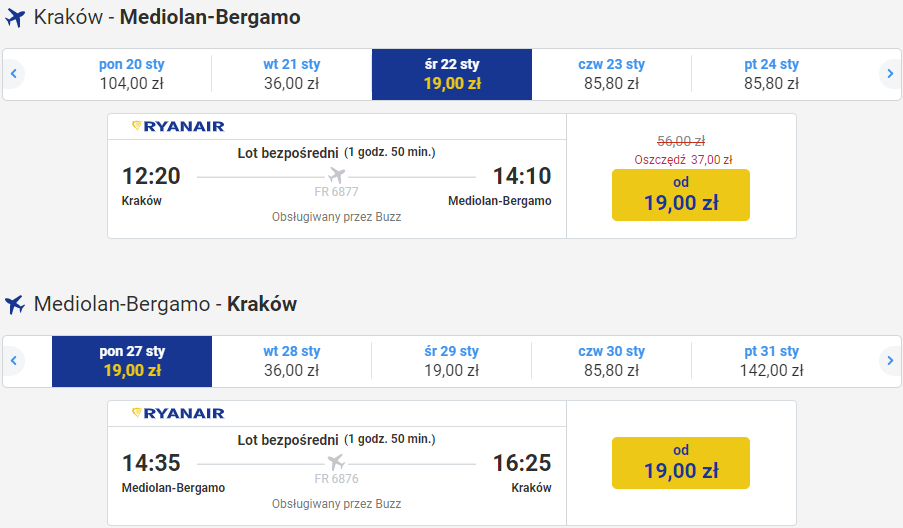Image resolution: width=903 pixels, height=528 pixels.
Task: Select return date wt 28 sty
Action: tap(292, 360)
